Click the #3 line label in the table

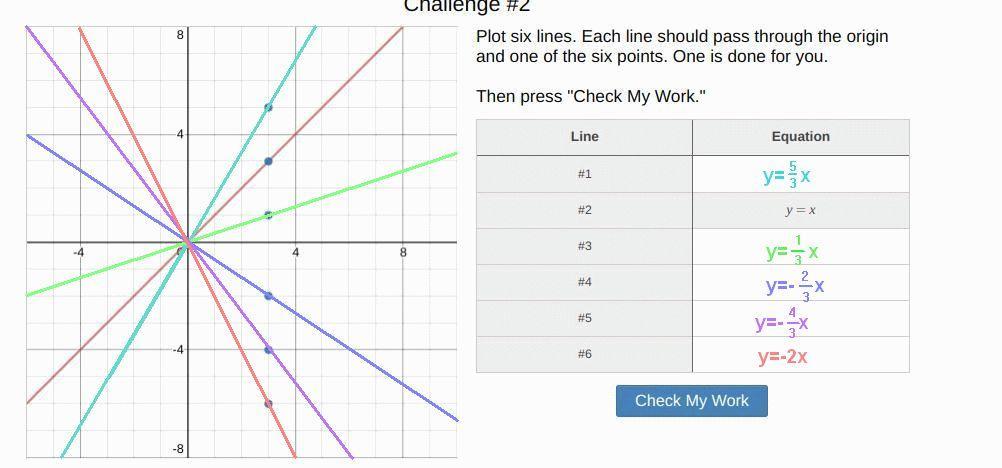[x=584, y=246]
